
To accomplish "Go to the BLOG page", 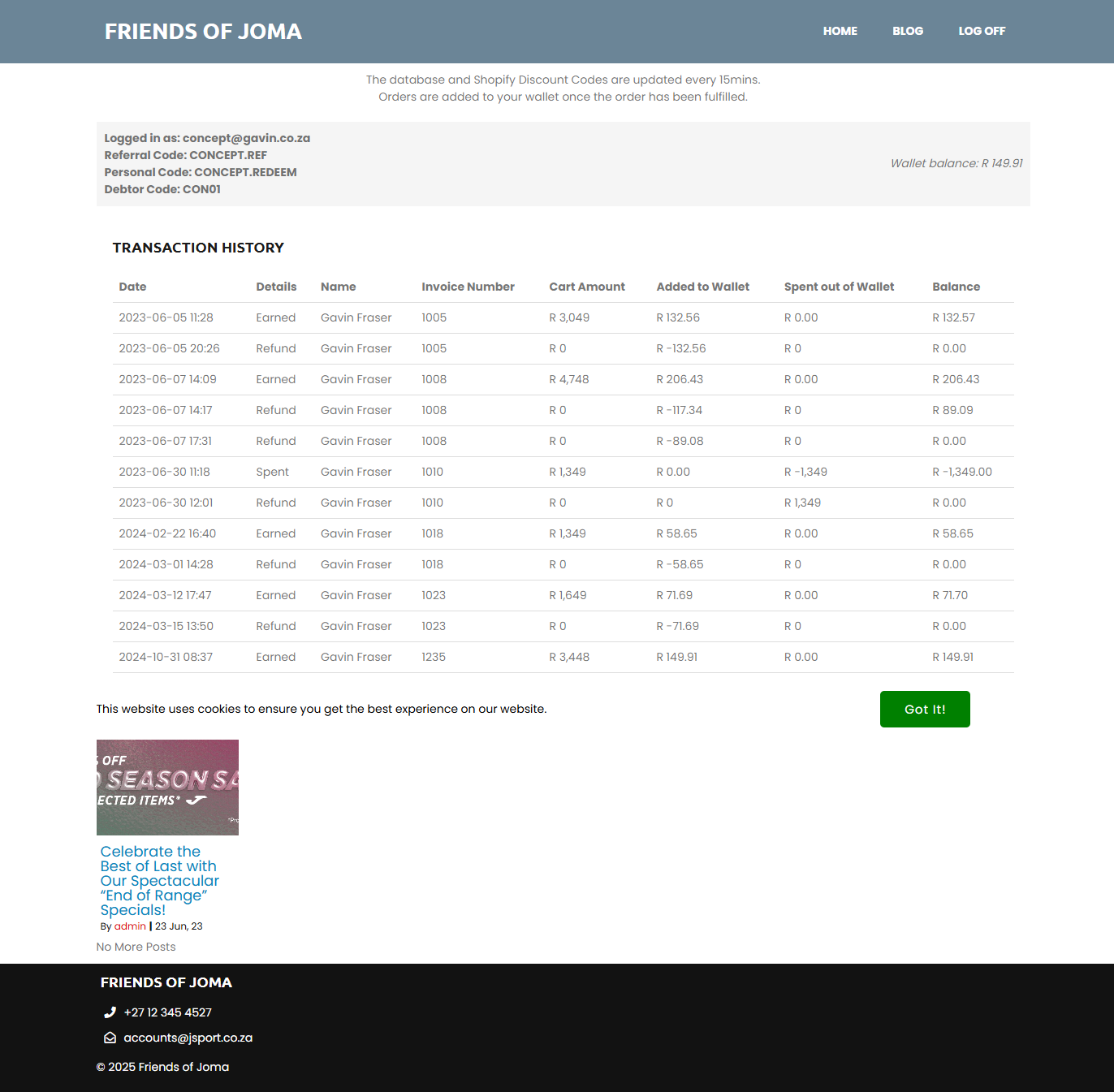I will 907,31.
